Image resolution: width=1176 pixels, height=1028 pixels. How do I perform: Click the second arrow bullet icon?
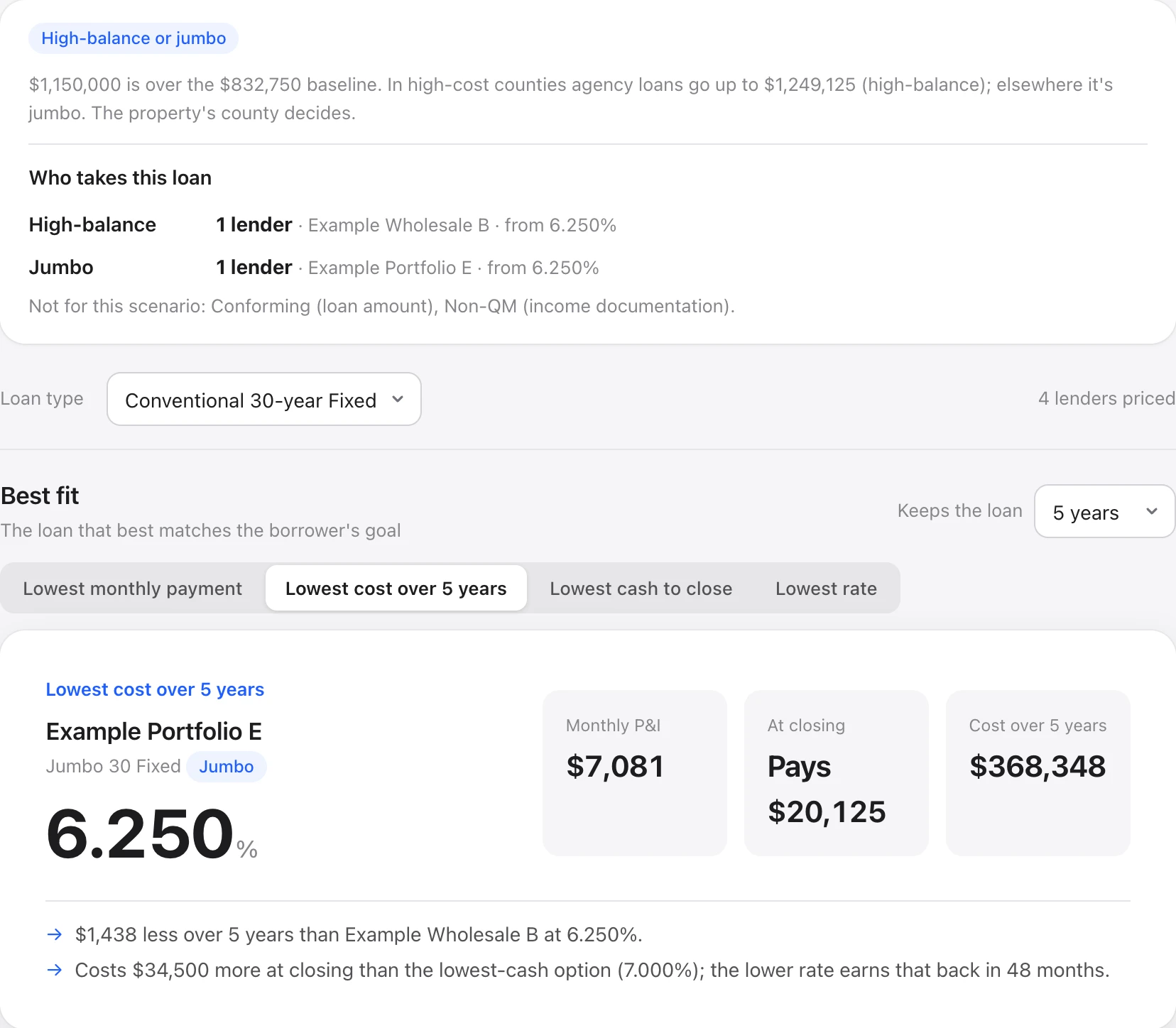tap(55, 970)
